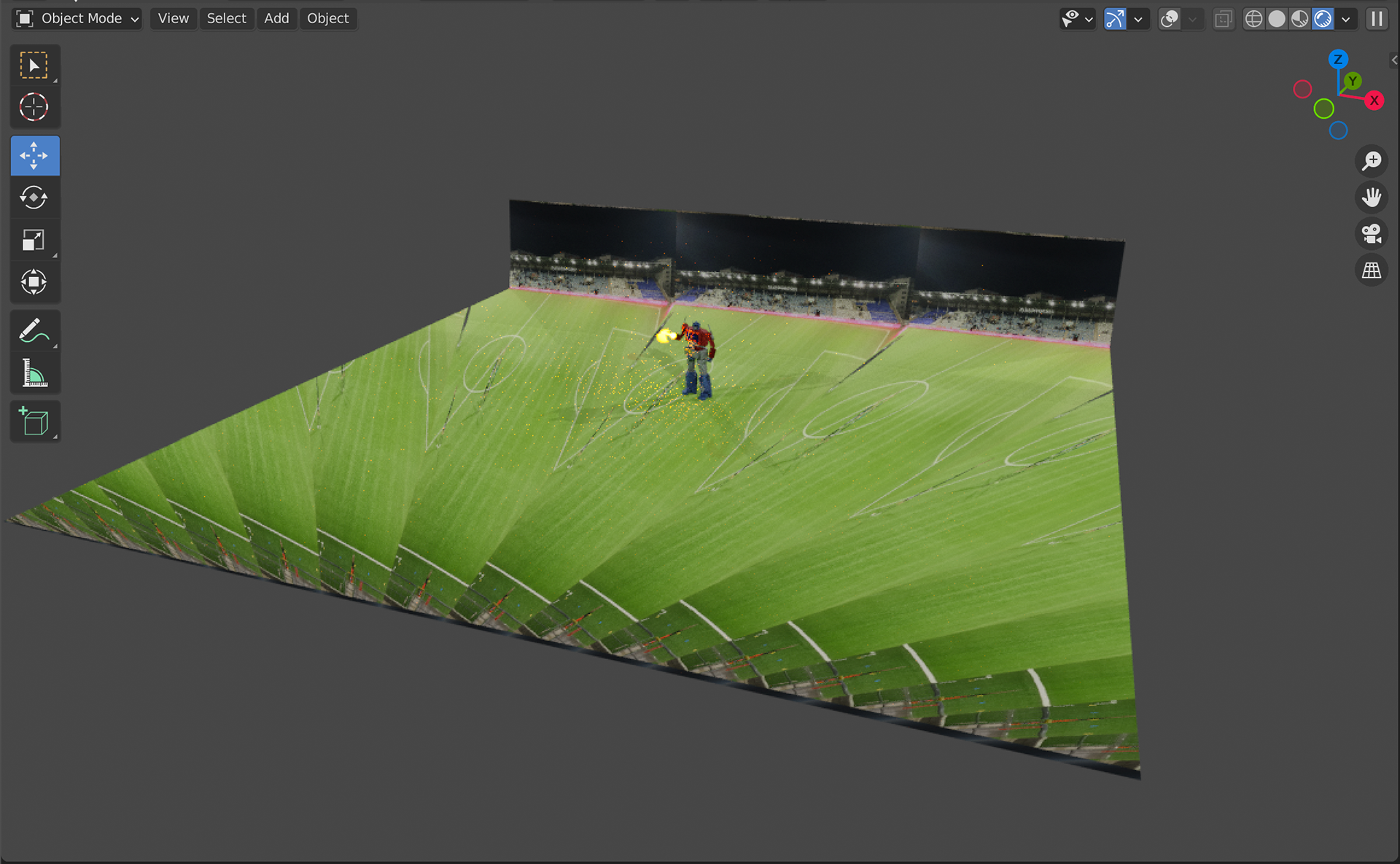Image resolution: width=1400 pixels, height=864 pixels.
Task: Pick the Annotate pencil tool
Action: pos(34,331)
